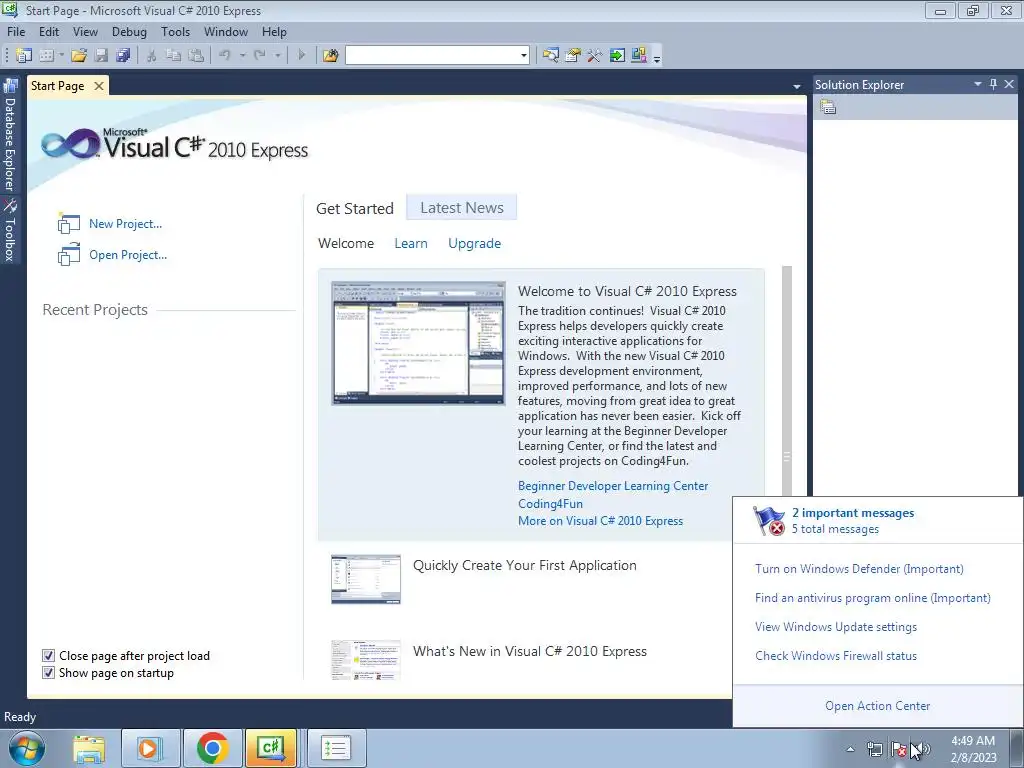This screenshot has height=768, width=1024.
Task: Click the Solution Explorer Properties icon
Action: coord(828,107)
